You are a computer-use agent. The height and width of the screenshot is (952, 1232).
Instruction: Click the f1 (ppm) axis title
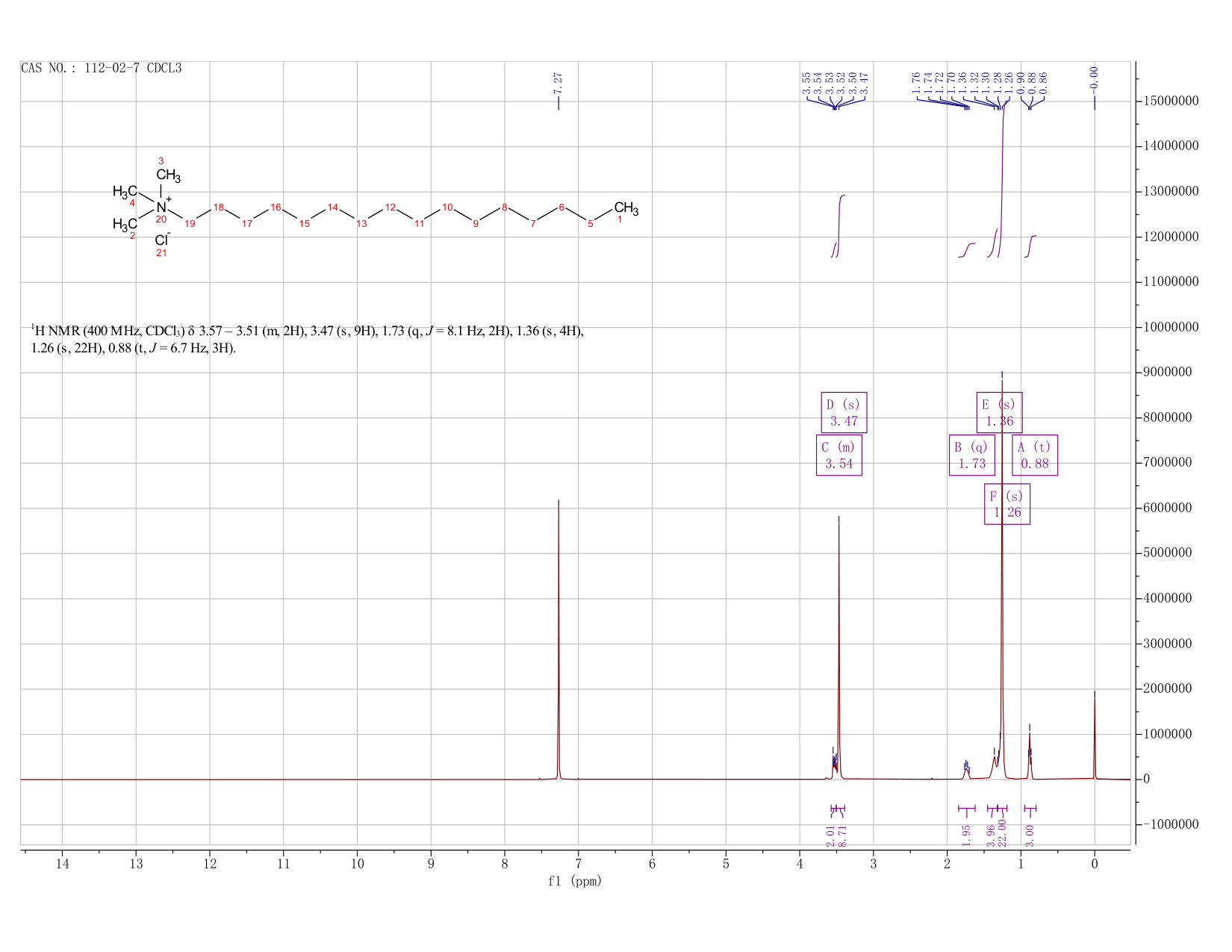pyautogui.click(x=575, y=881)
